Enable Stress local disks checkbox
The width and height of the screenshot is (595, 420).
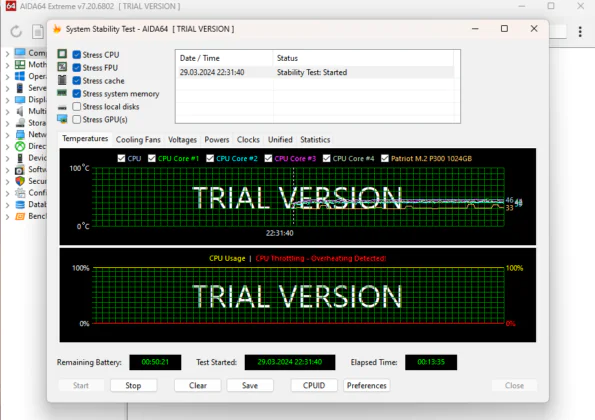tap(77, 106)
